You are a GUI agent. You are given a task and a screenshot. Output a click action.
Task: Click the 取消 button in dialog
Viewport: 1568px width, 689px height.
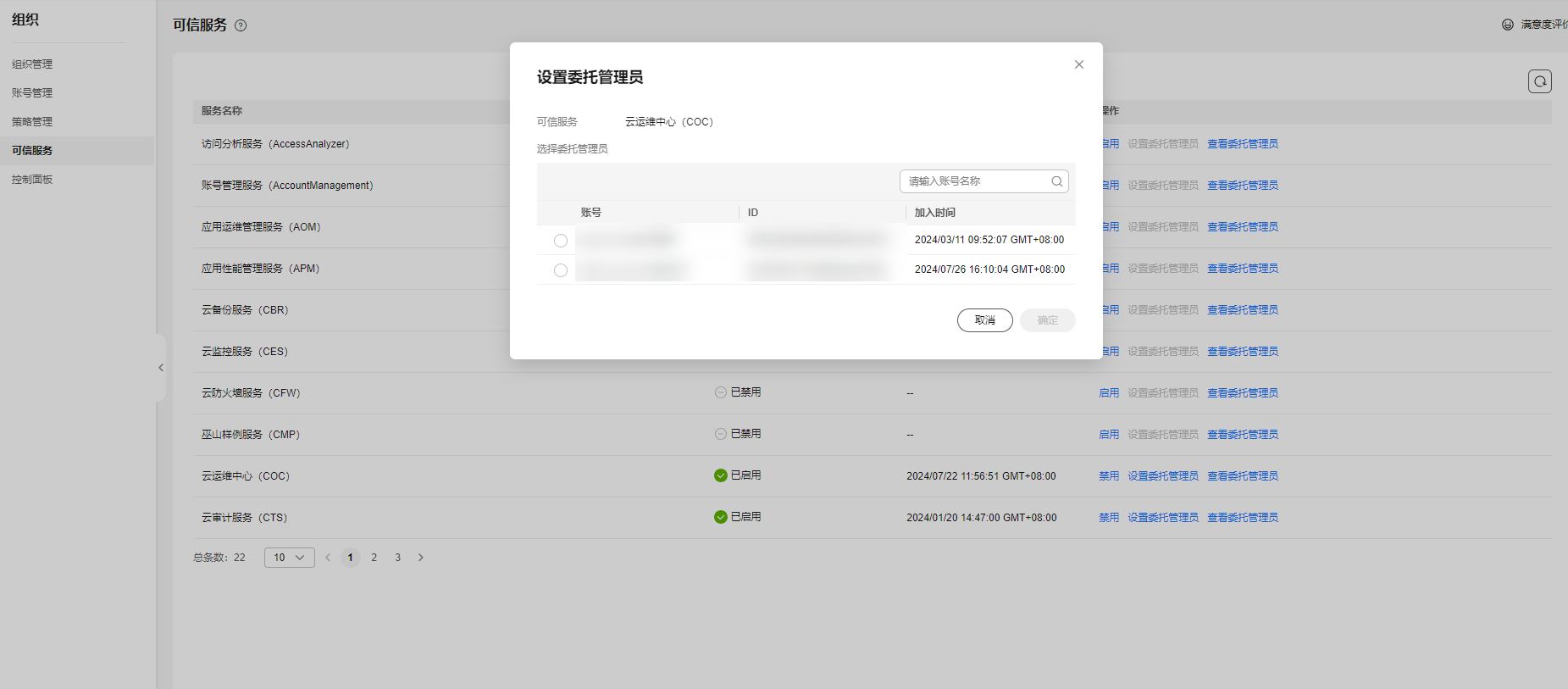point(984,320)
